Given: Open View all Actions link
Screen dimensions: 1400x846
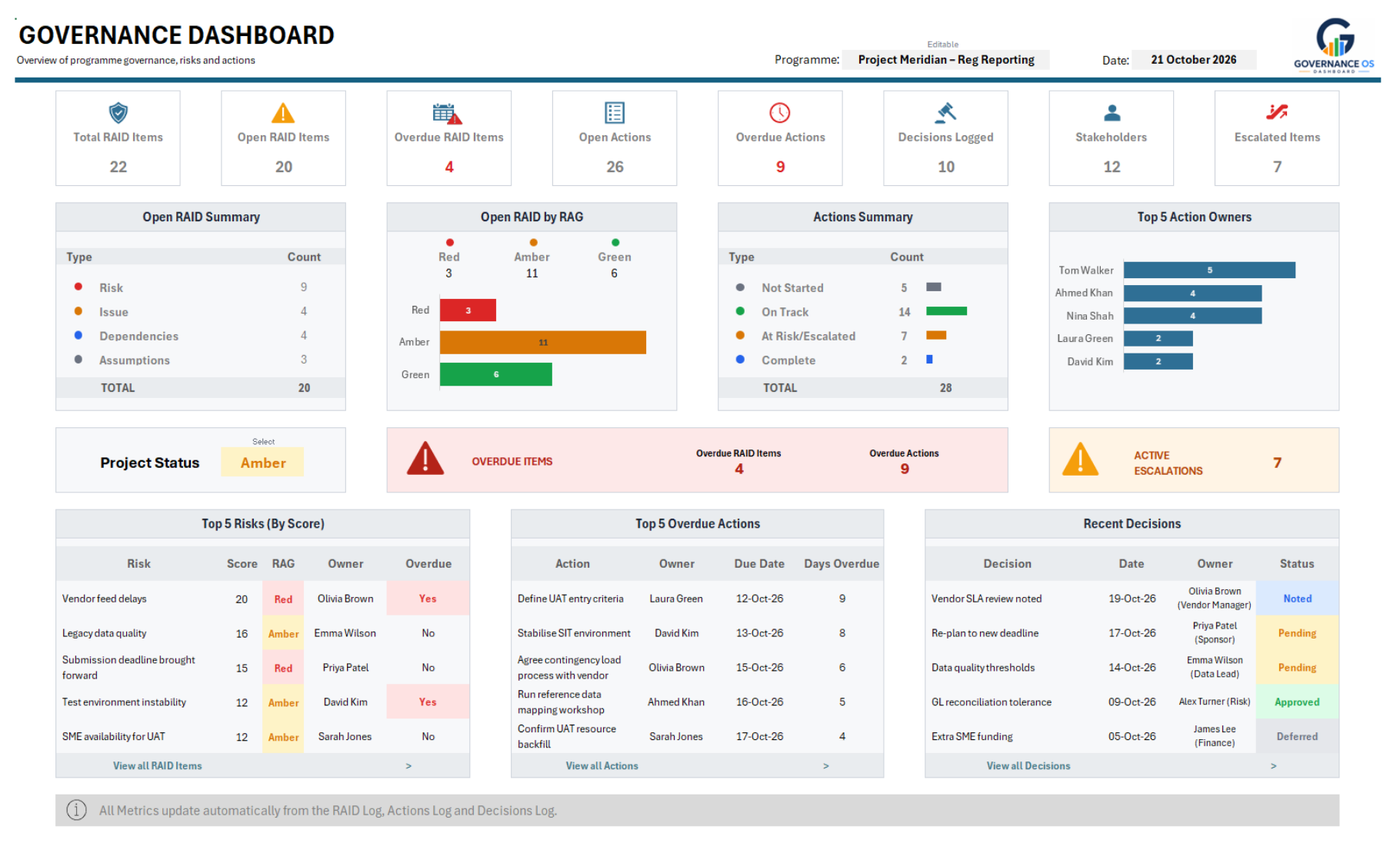Looking at the screenshot, I should [602, 766].
